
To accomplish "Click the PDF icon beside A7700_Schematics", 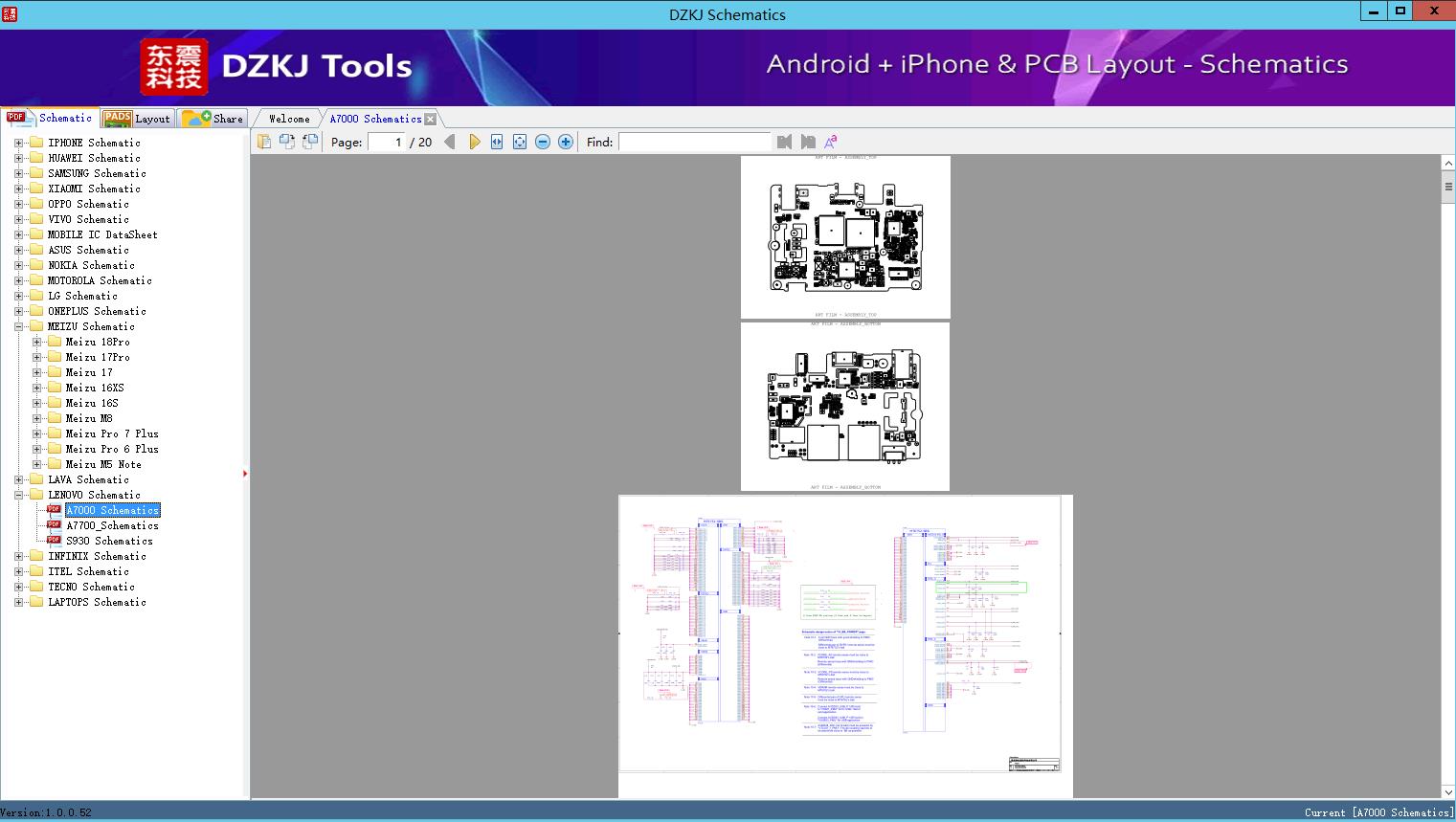I will [x=54, y=525].
